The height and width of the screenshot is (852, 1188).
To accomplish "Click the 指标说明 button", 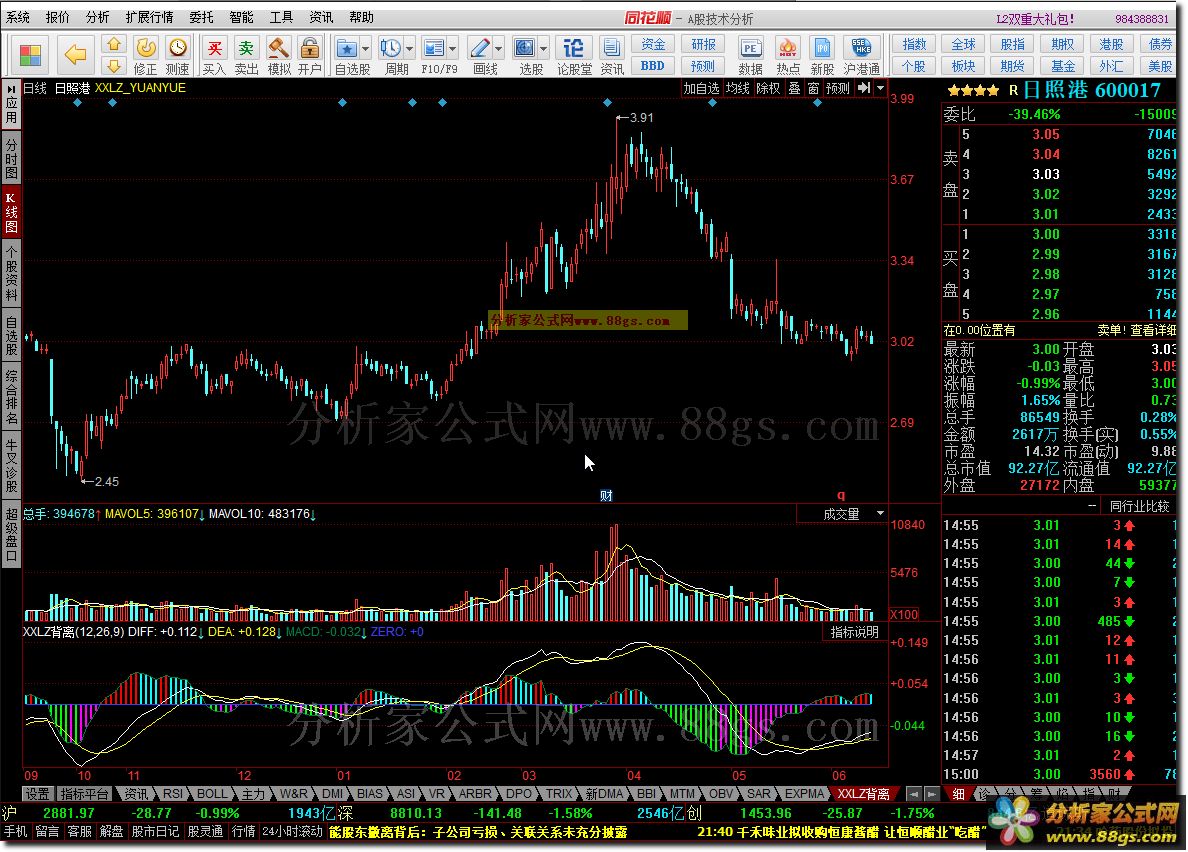I will point(855,632).
